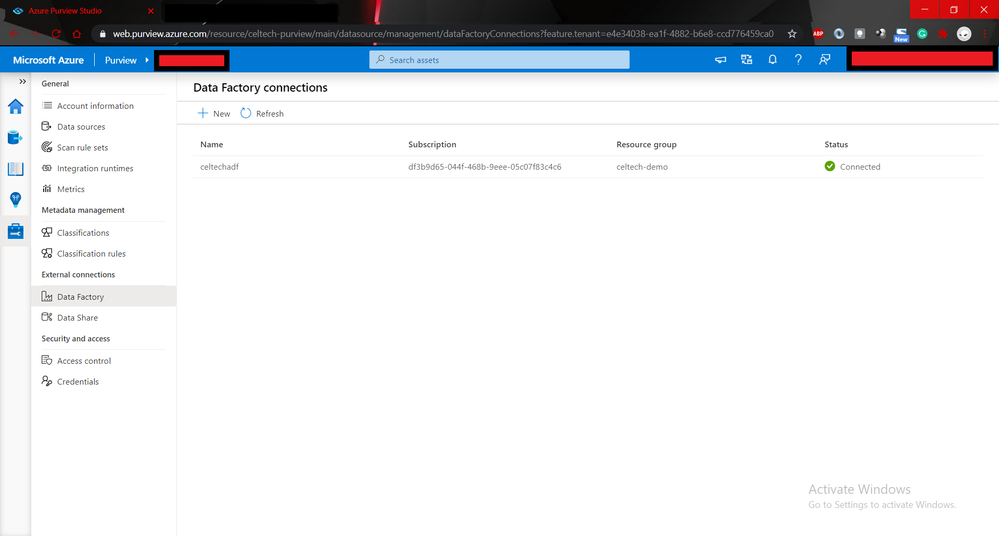Open the browser three-dot menu

pyautogui.click(x=985, y=34)
